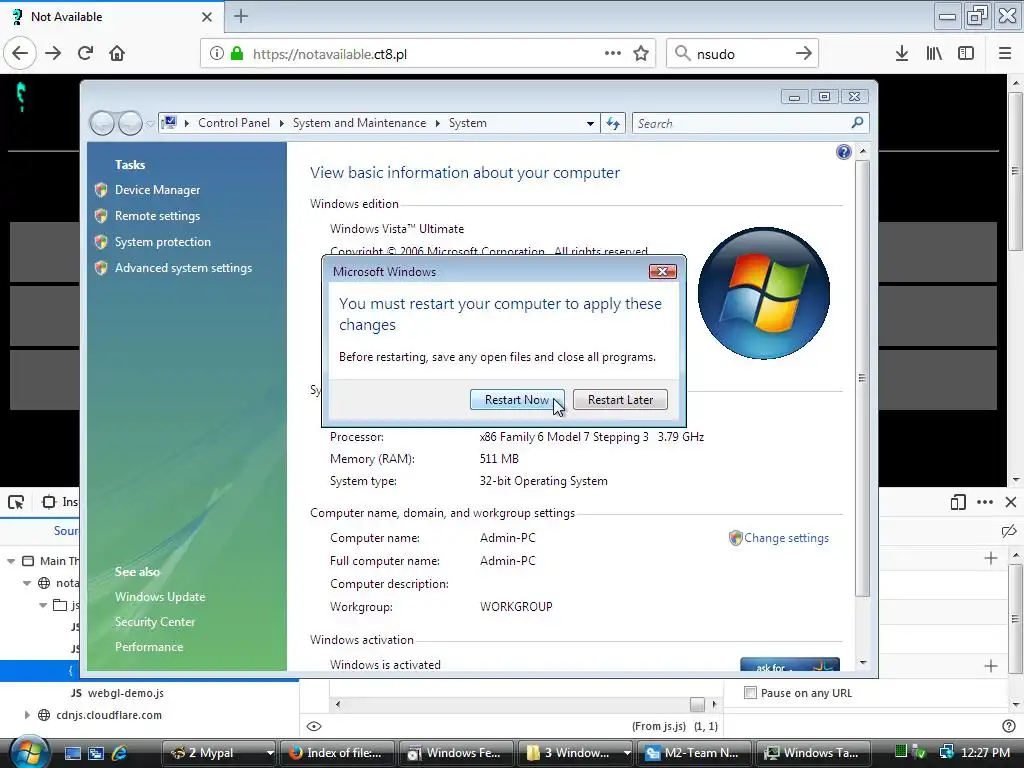1024x768 pixels.
Task: Open the browser home page
Action: (x=117, y=54)
